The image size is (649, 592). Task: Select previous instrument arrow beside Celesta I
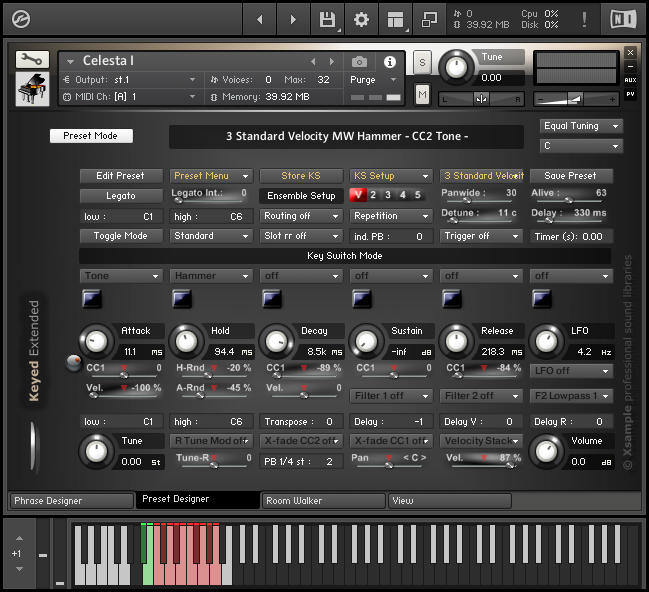tap(313, 62)
